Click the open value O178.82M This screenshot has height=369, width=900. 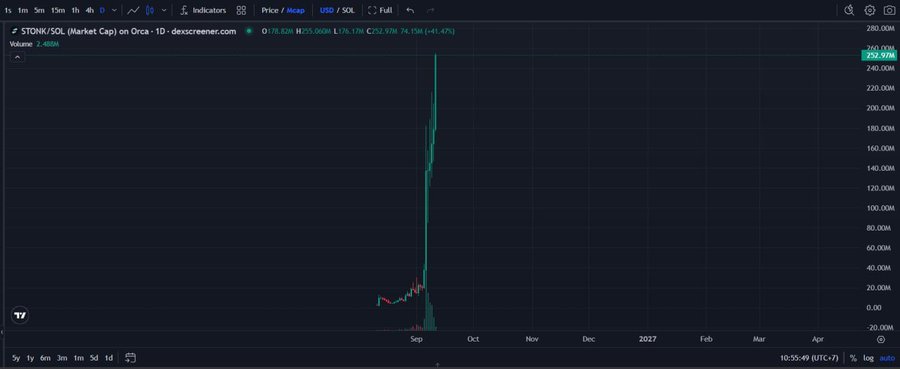click(x=277, y=31)
